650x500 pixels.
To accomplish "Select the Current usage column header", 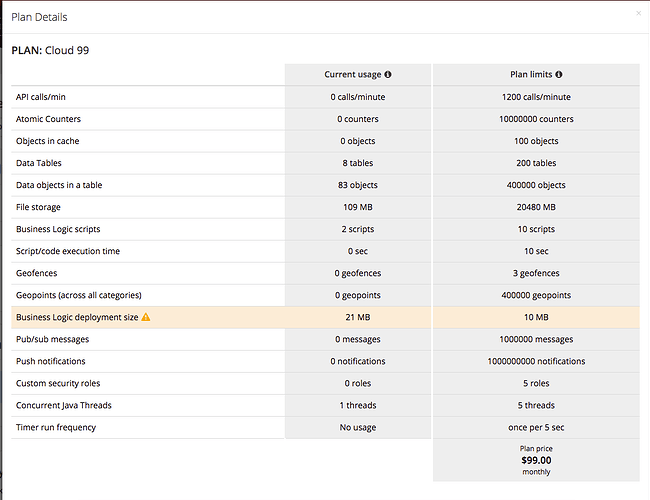I will pos(352,75).
